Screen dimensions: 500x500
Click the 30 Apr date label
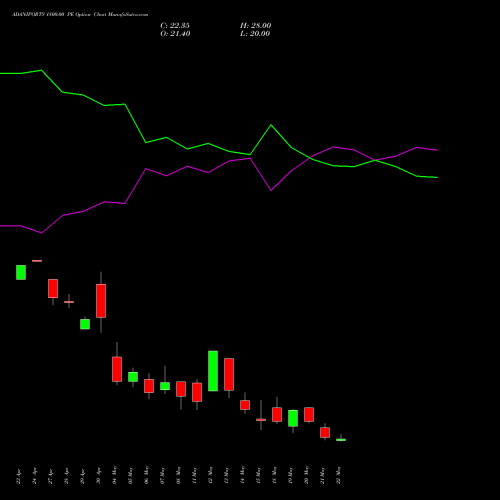tap(99, 476)
